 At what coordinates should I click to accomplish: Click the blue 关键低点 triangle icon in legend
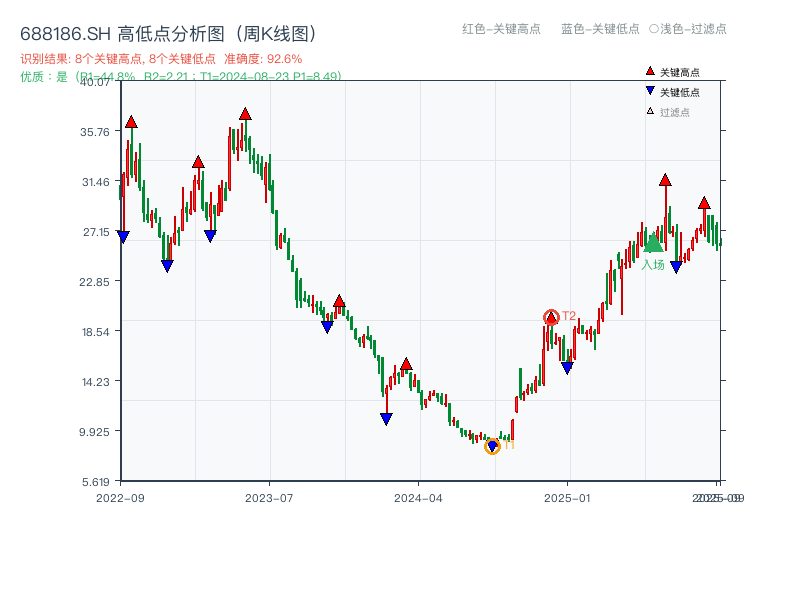tap(648, 91)
